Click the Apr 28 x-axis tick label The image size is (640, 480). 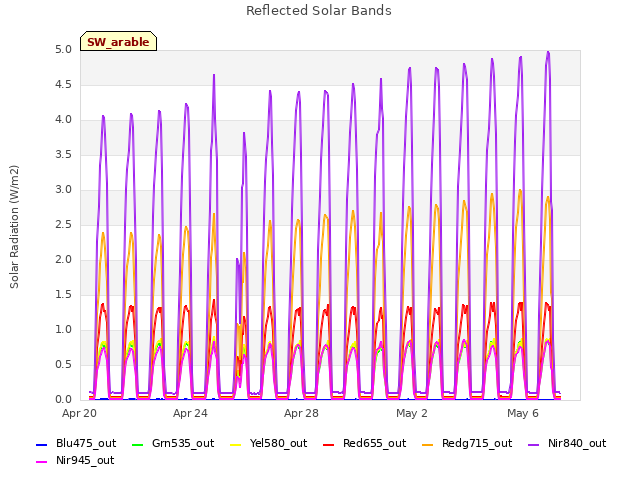click(301, 413)
